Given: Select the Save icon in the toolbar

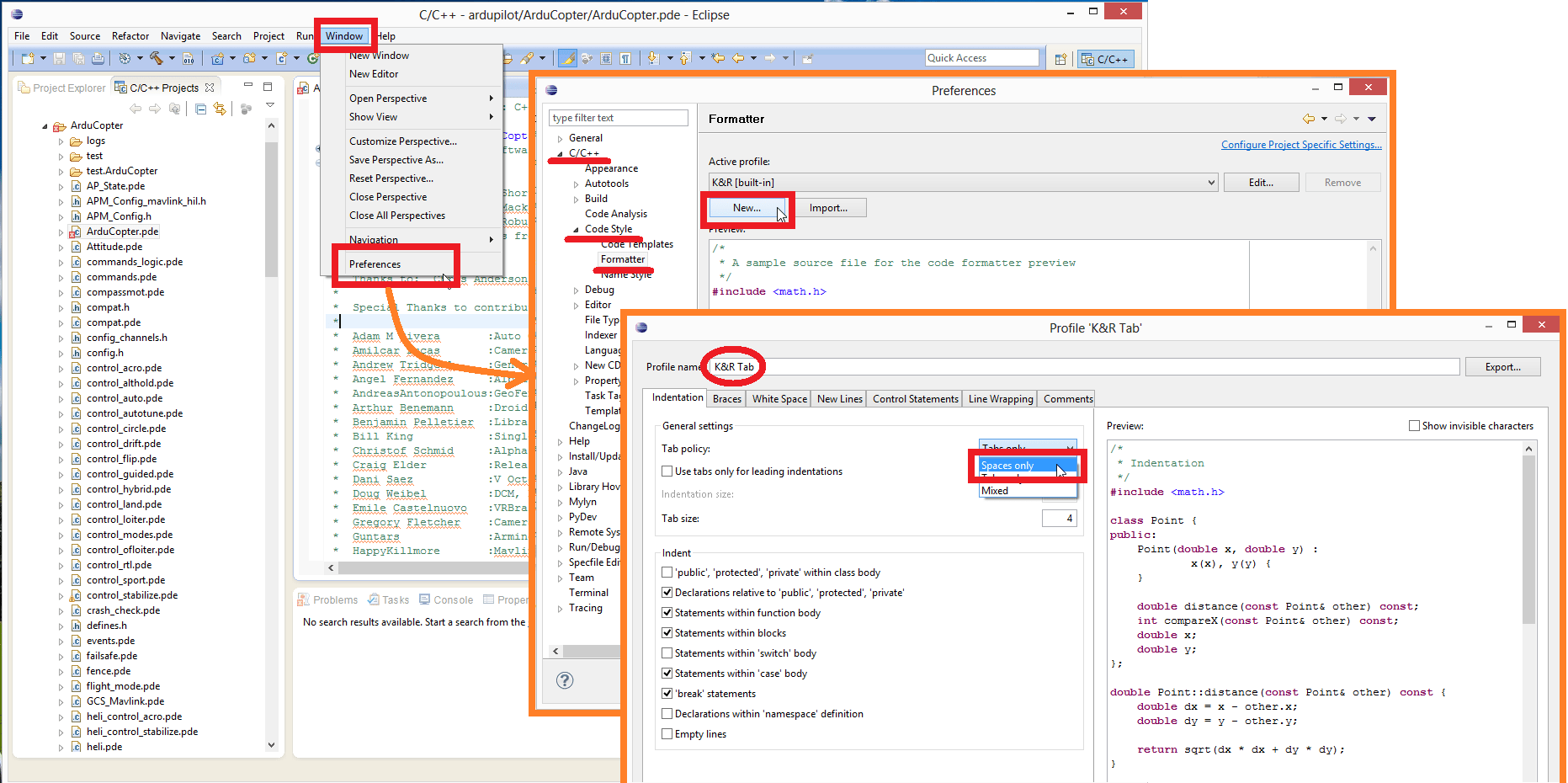Looking at the screenshot, I should (59, 59).
